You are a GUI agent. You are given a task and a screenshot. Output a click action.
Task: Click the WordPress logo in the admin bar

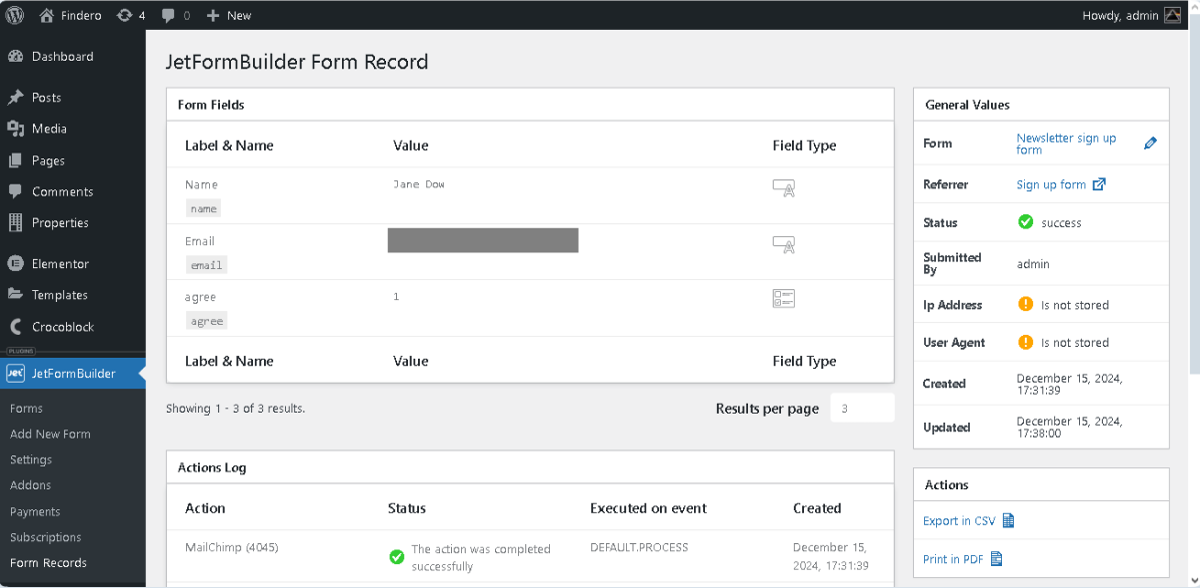click(x=14, y=15)
